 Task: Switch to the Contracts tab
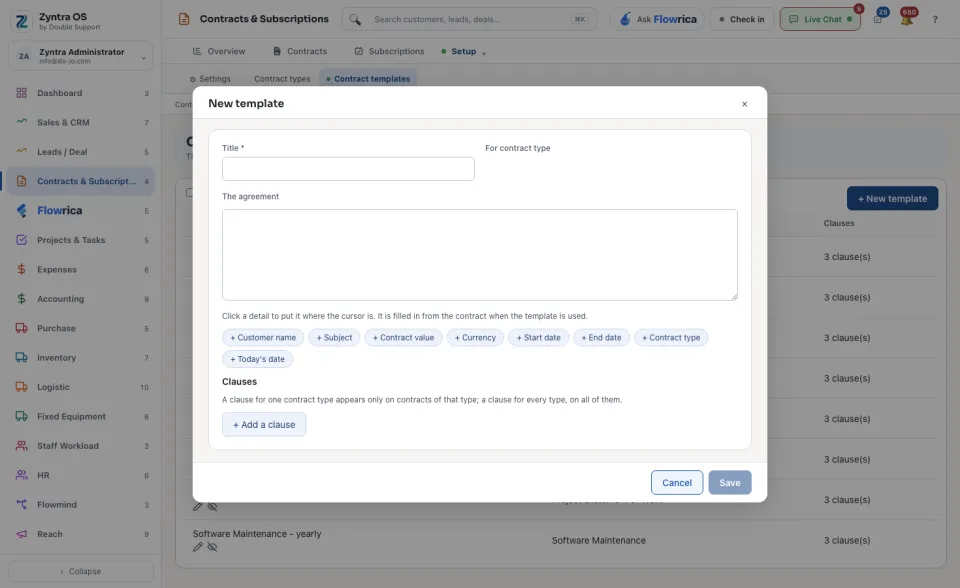tap(300, 51)
